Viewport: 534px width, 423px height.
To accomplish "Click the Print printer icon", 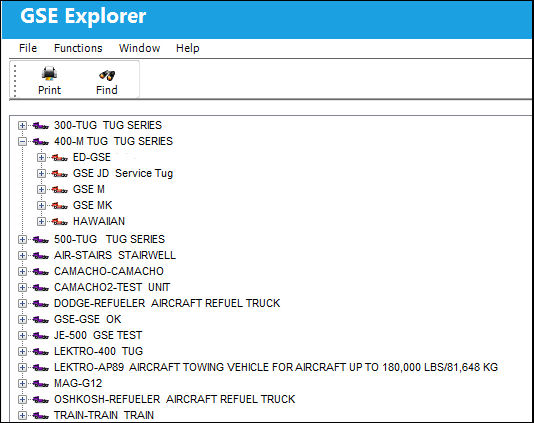I will (x=49, y=73).
